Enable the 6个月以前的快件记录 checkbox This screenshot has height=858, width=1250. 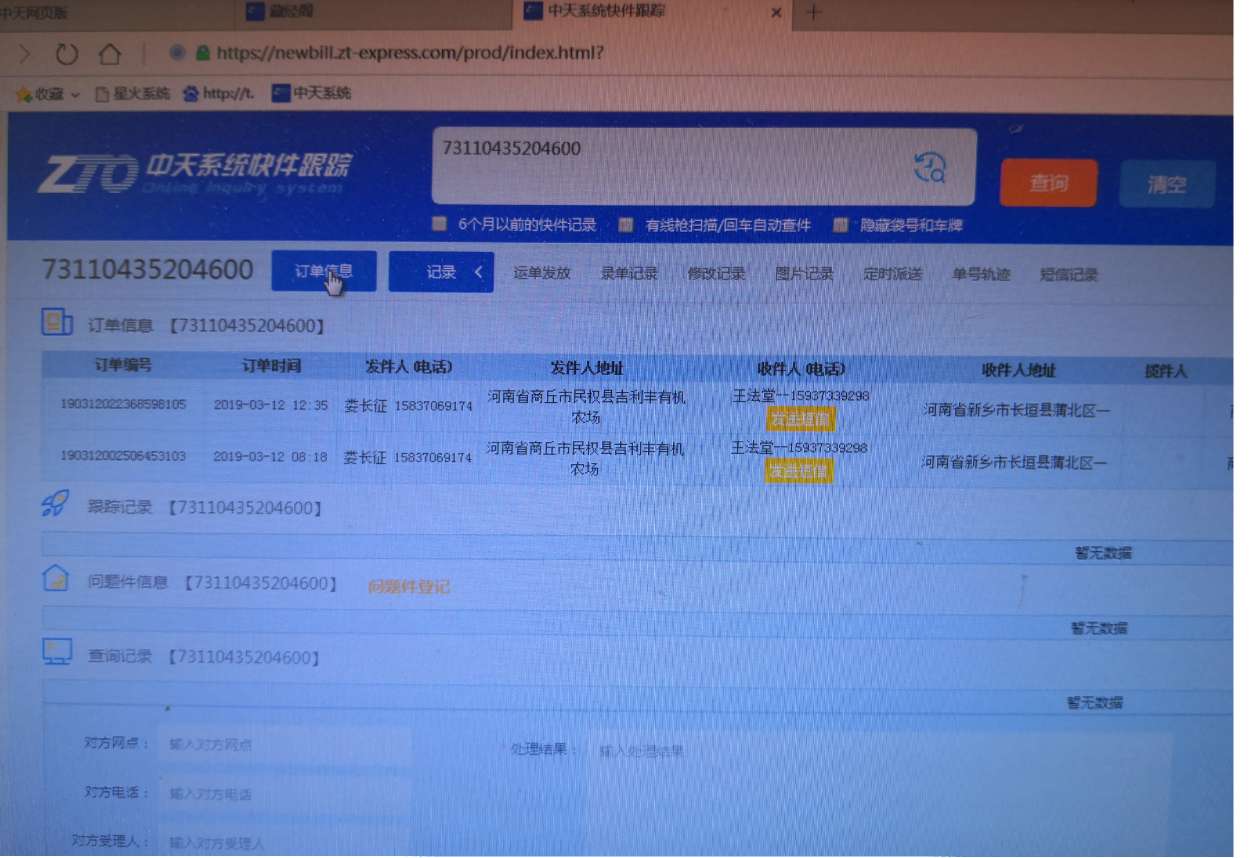click(x=439, y=225)
